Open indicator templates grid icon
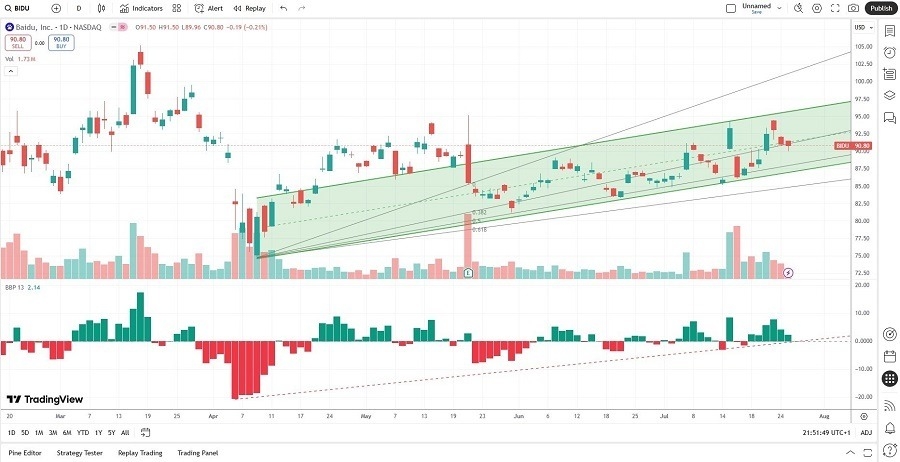Viewport: 900px width, 462px height. click(x=177, y=8)
